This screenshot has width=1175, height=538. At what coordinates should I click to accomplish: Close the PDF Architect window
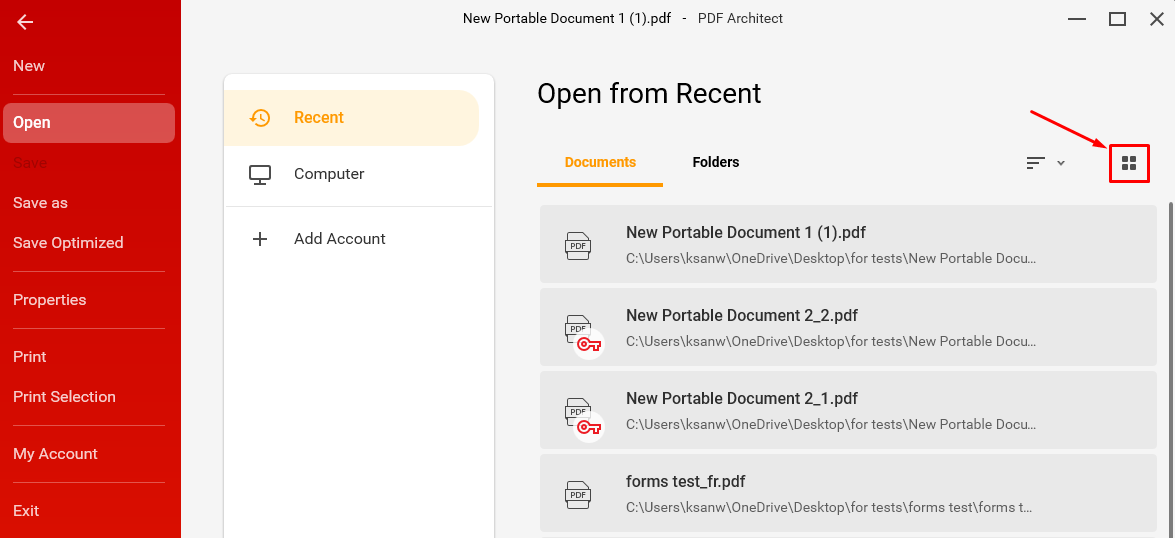click(x=1157, y=19)
